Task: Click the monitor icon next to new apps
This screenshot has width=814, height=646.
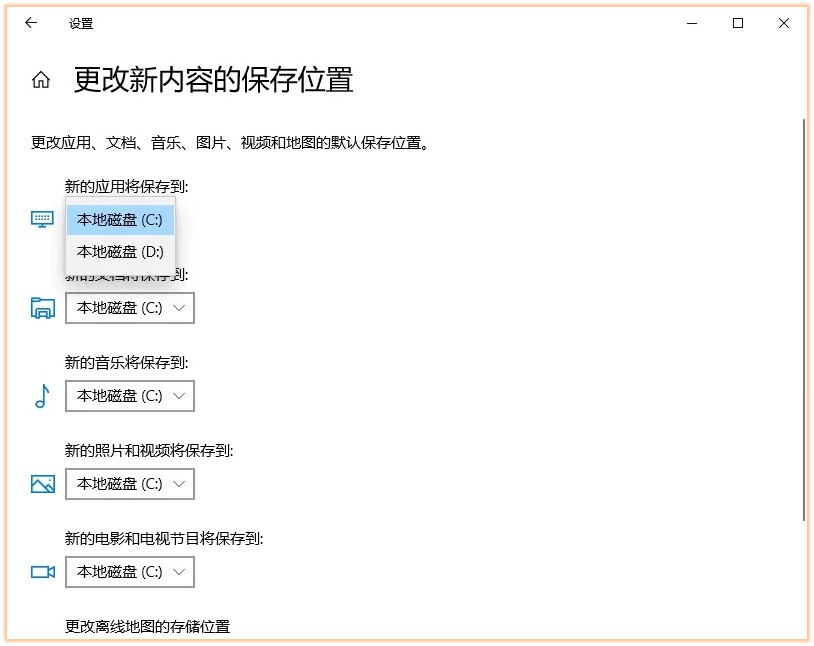Action: [x=41, y=219]
